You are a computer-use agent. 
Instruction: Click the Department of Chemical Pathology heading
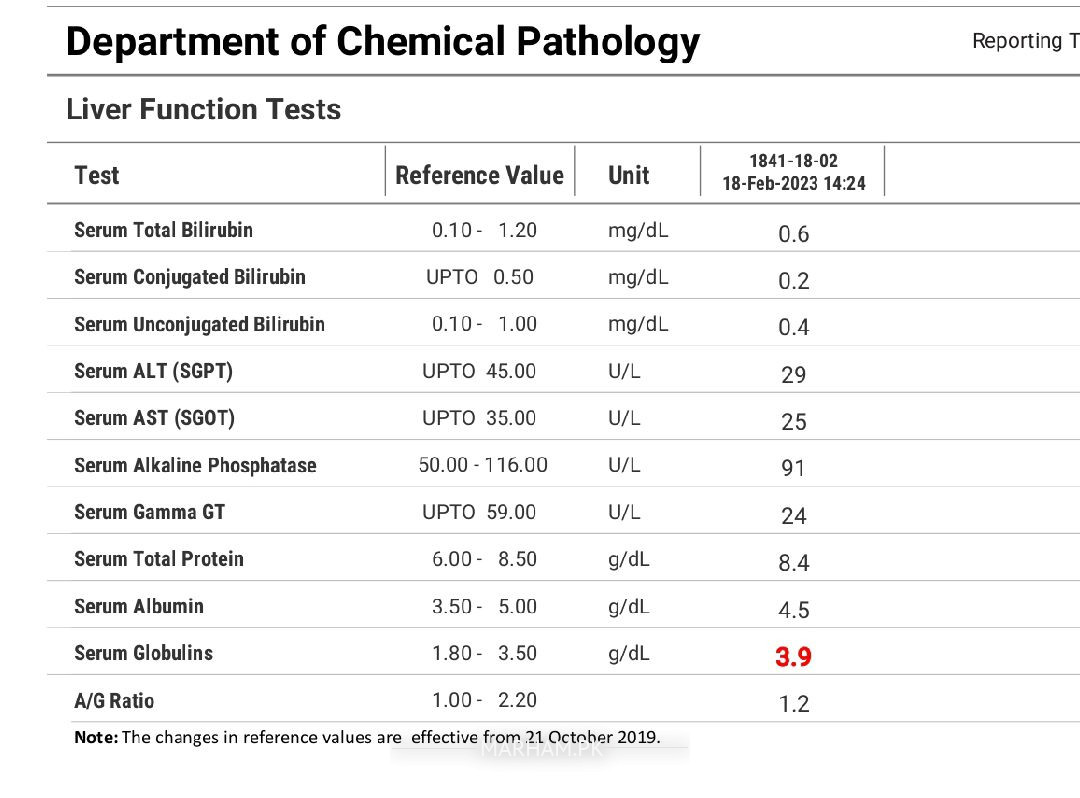pyautogui.click(x=382, y=42)
